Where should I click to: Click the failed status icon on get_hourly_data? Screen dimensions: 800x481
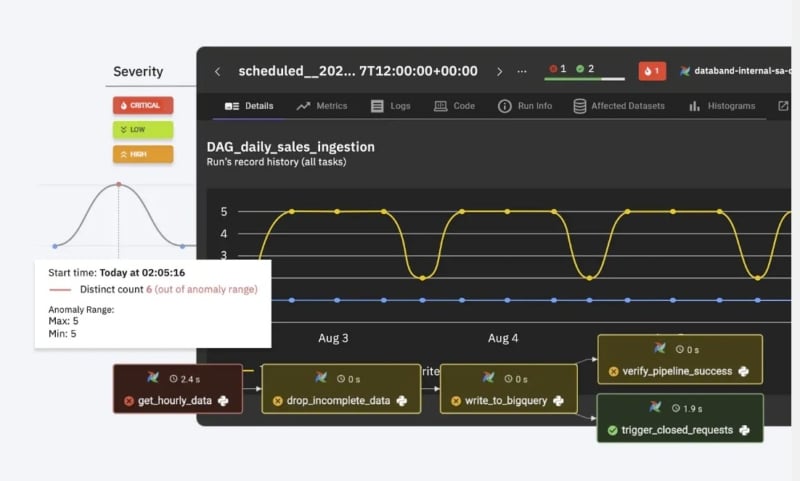[129, 401]
